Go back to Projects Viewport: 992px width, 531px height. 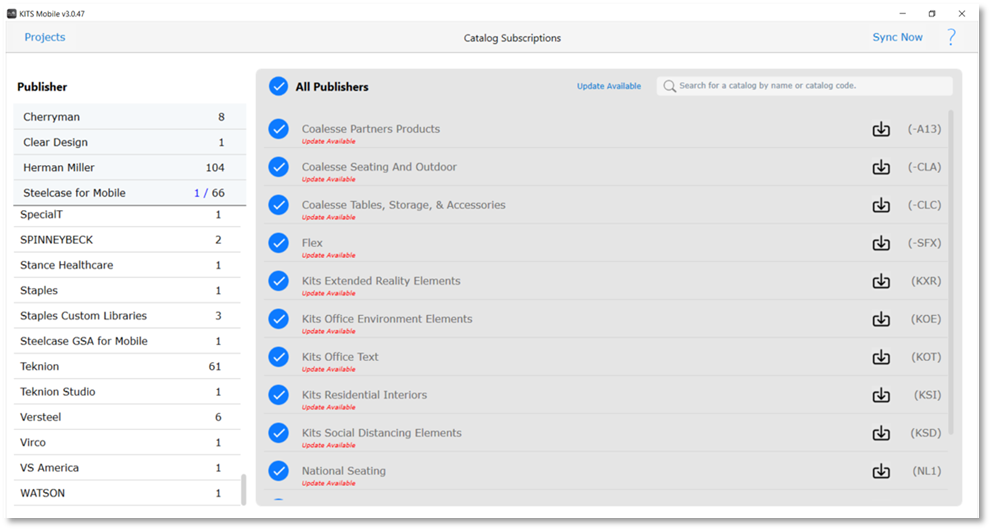tap(45, 37)
